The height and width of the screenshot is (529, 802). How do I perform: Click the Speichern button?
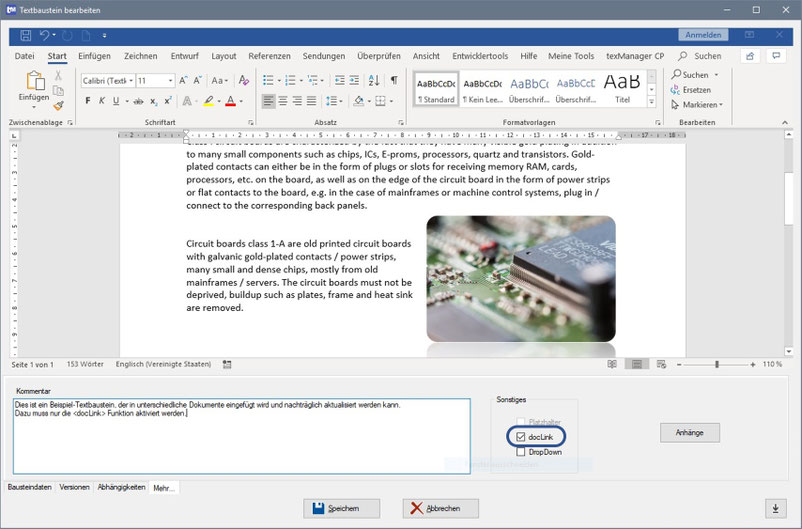(342, 508)
